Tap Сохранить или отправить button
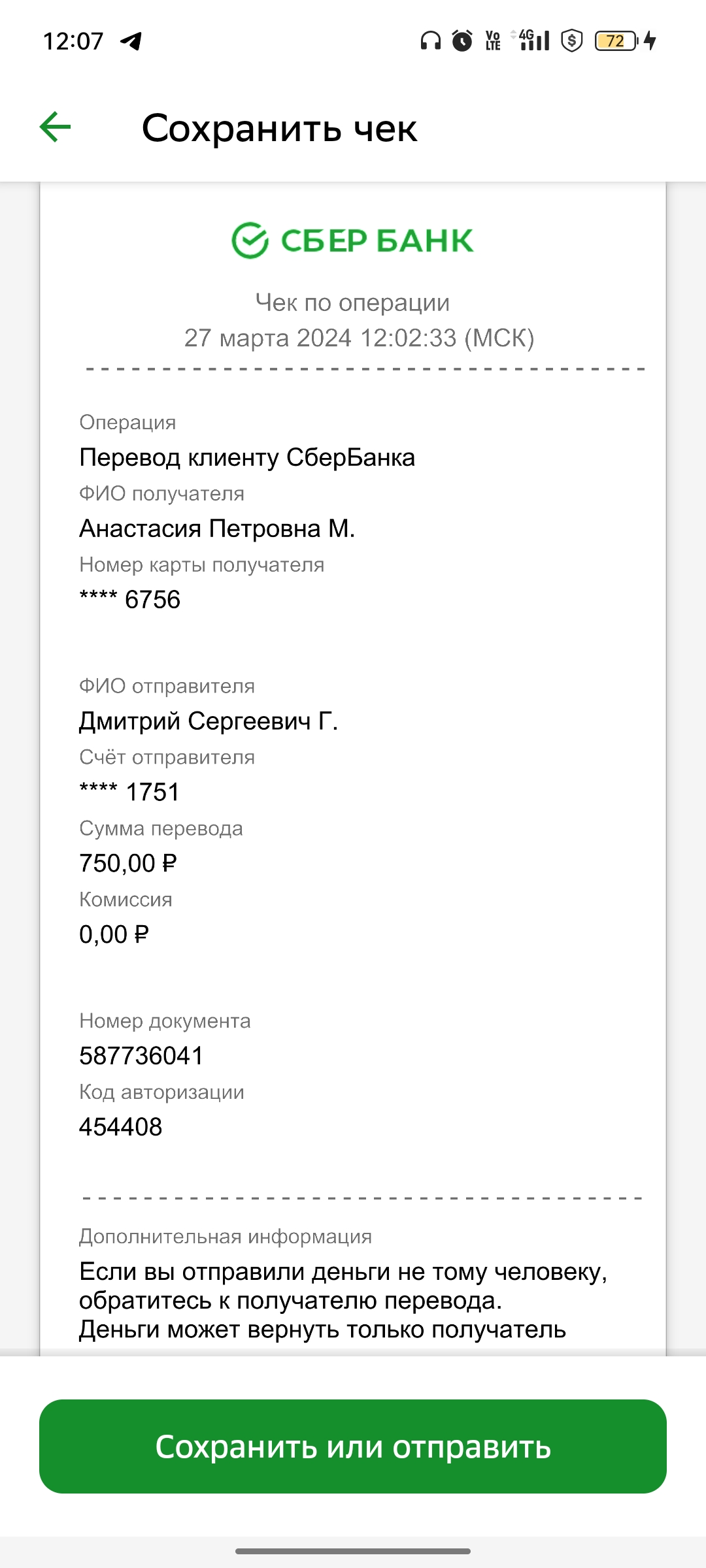The height and width of the screenshot is (1568, 706). coord(353,1446)
